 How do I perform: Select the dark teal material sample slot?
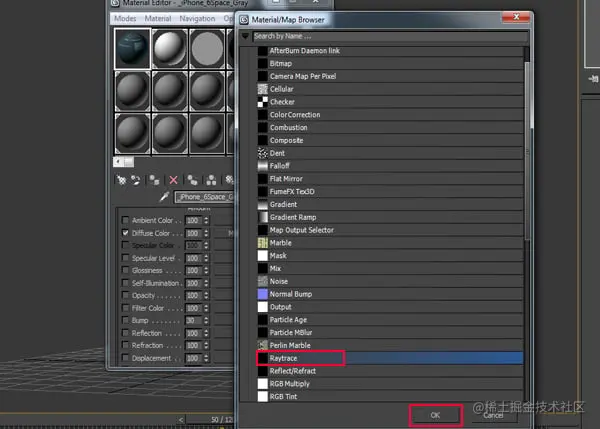click(x=132, y=49)
